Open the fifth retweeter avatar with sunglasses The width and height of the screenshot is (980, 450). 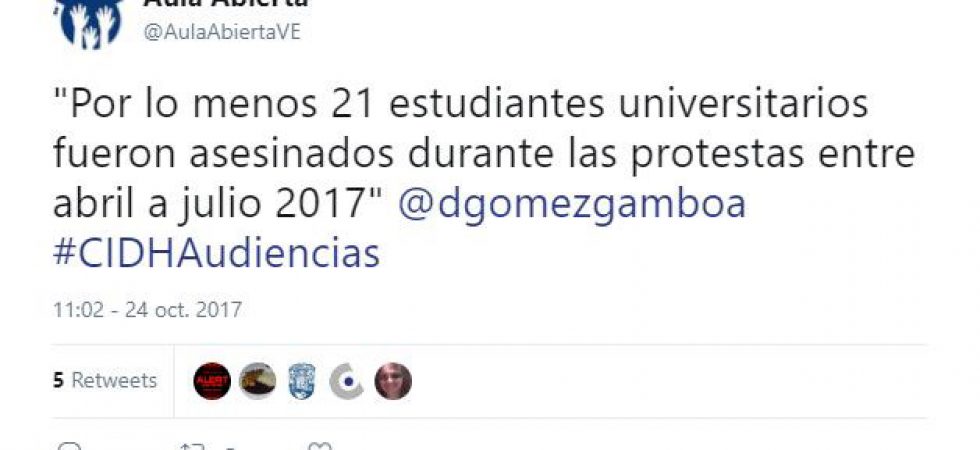pyautogui.click(x=393, y=381)
